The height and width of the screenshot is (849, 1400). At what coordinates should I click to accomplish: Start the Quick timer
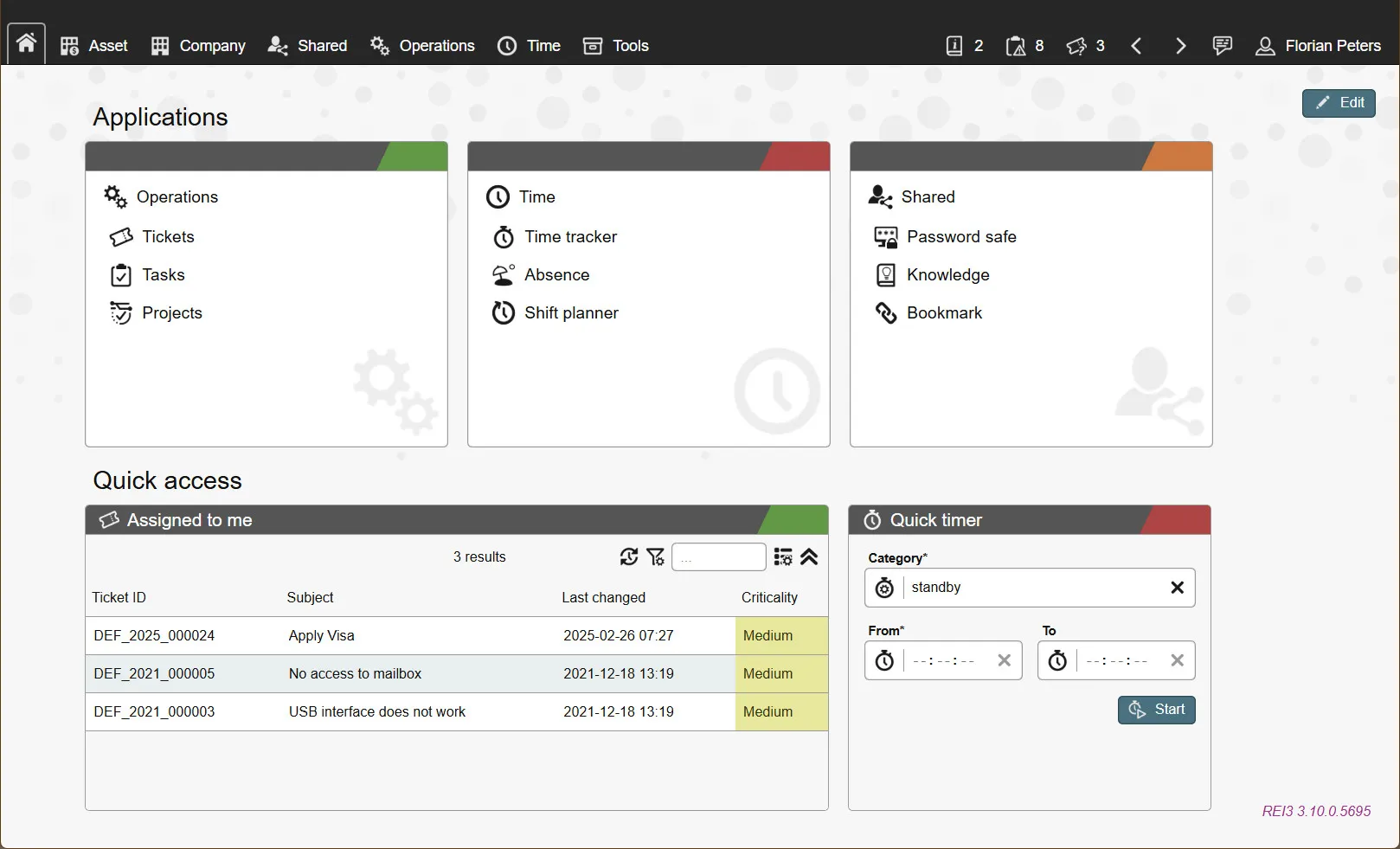(x=1156, y=709)
